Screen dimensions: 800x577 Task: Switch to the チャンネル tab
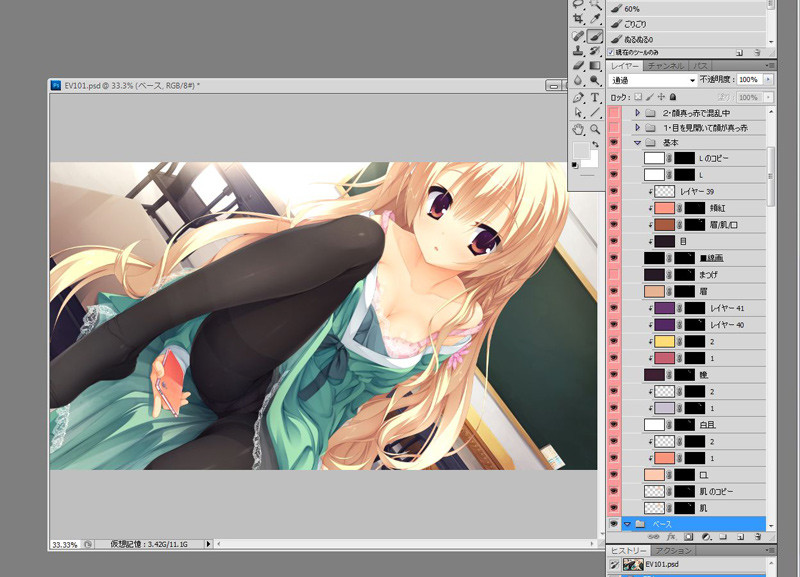coord(665,66)
